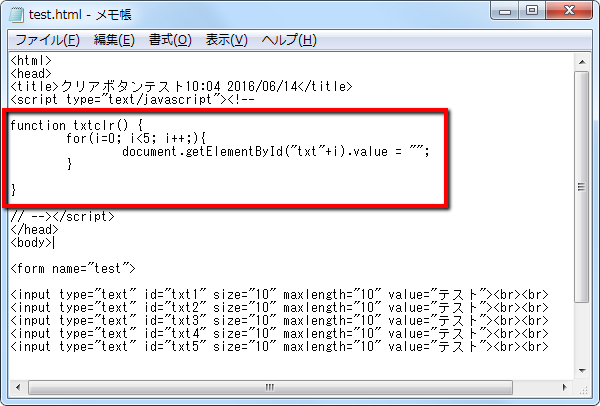Click the '// --></script>' line
This screenshot has height=406, width=600.
click(x=62, y=217)
